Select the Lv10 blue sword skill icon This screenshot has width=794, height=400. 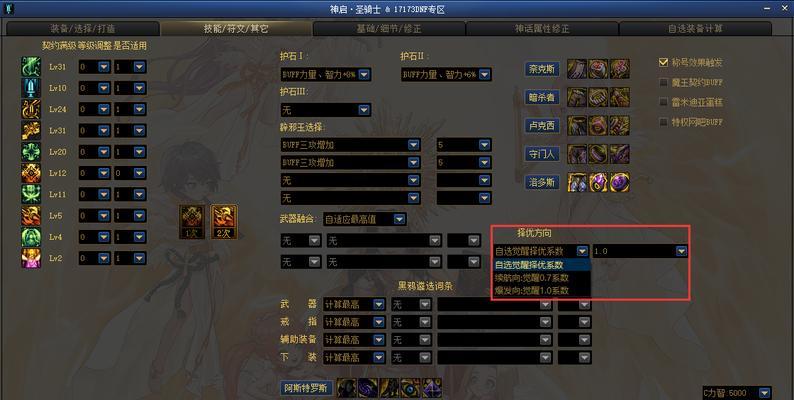click(31, 88)
